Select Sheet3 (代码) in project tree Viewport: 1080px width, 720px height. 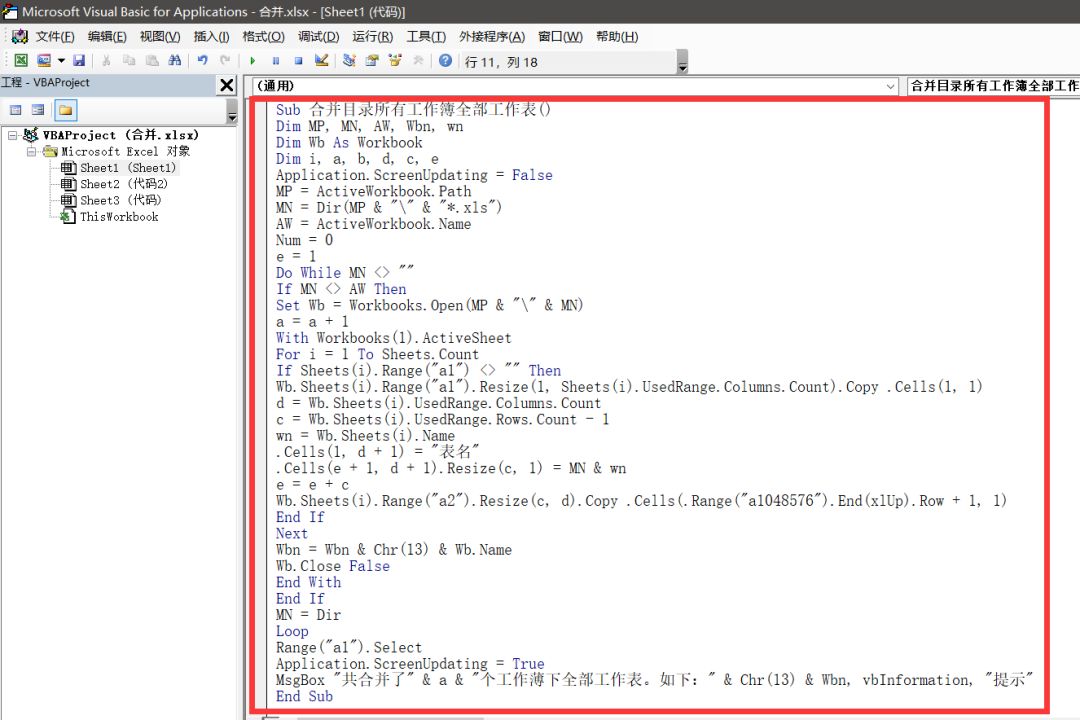tap(121, 200)
